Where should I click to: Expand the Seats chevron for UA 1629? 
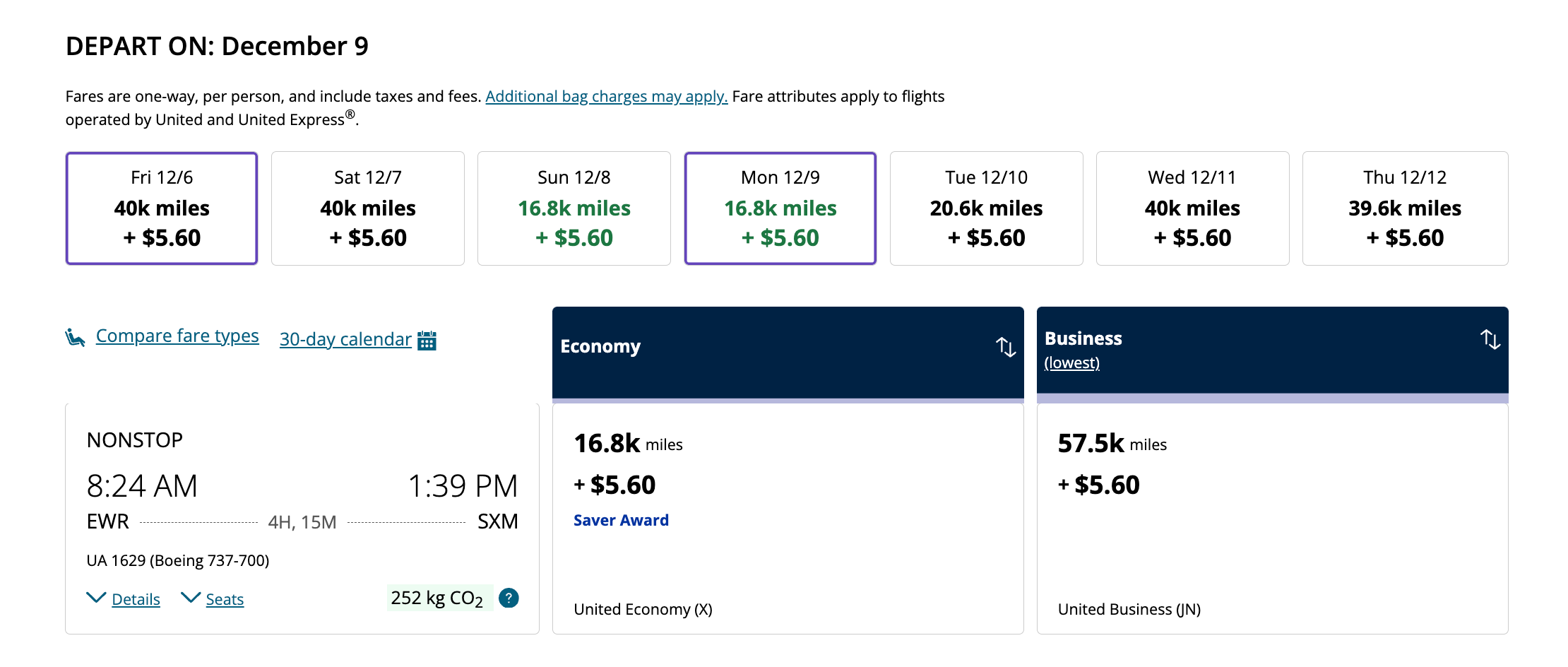[191, 598]
